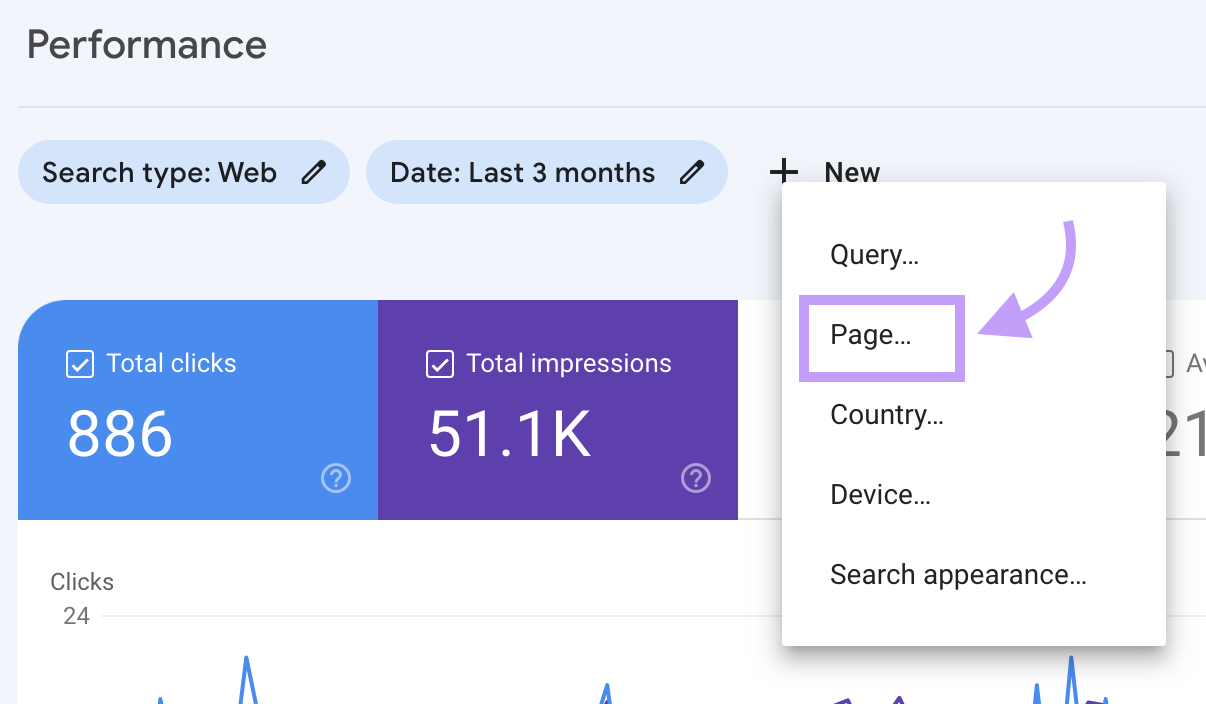Viewport: 1206px width, 704px height.
Task: Uncheck the Total clicks checkbox
Action: point(80,364)
